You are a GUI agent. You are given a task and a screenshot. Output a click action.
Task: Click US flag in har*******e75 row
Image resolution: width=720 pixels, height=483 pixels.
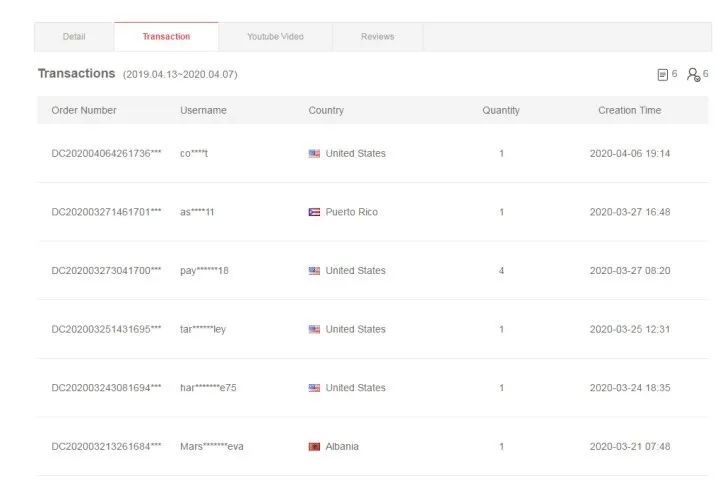pos(314,388)
